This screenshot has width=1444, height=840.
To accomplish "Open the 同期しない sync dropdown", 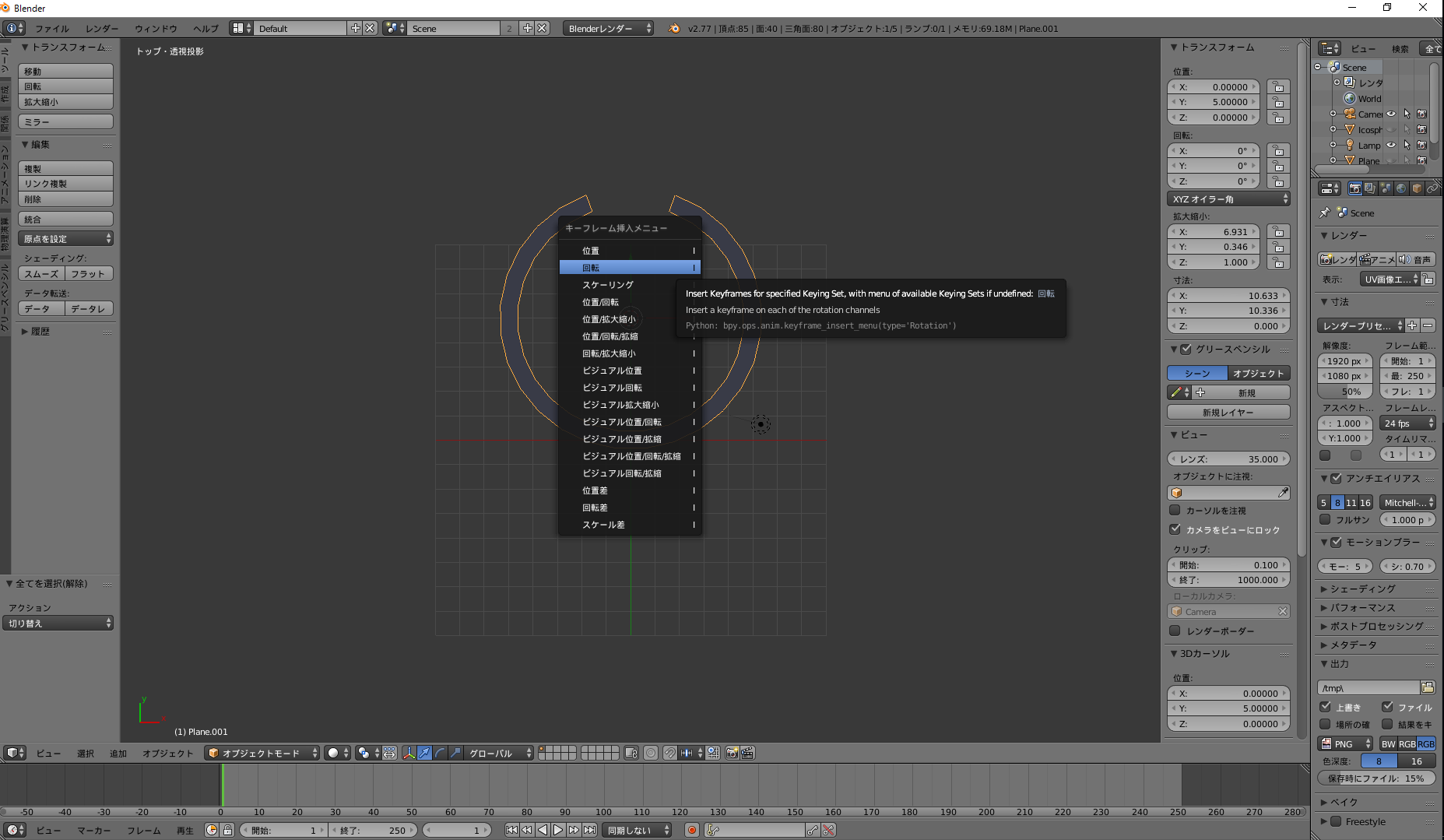I will coord(638,830).
